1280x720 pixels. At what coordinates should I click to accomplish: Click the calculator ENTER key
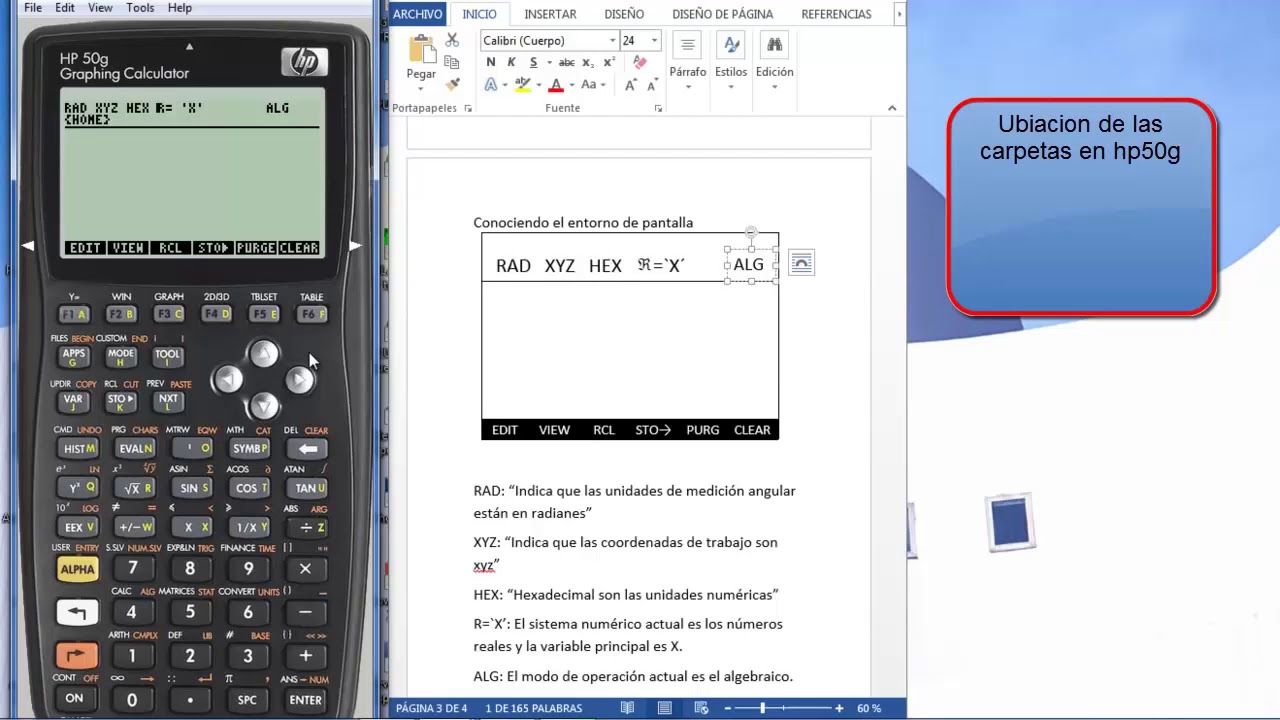(305, 700)
